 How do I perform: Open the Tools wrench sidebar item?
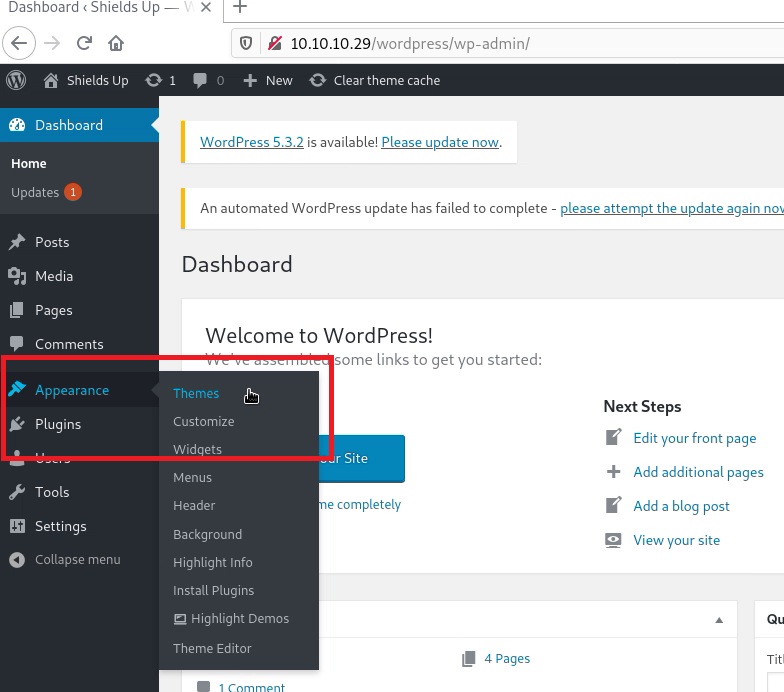[51, 492]
